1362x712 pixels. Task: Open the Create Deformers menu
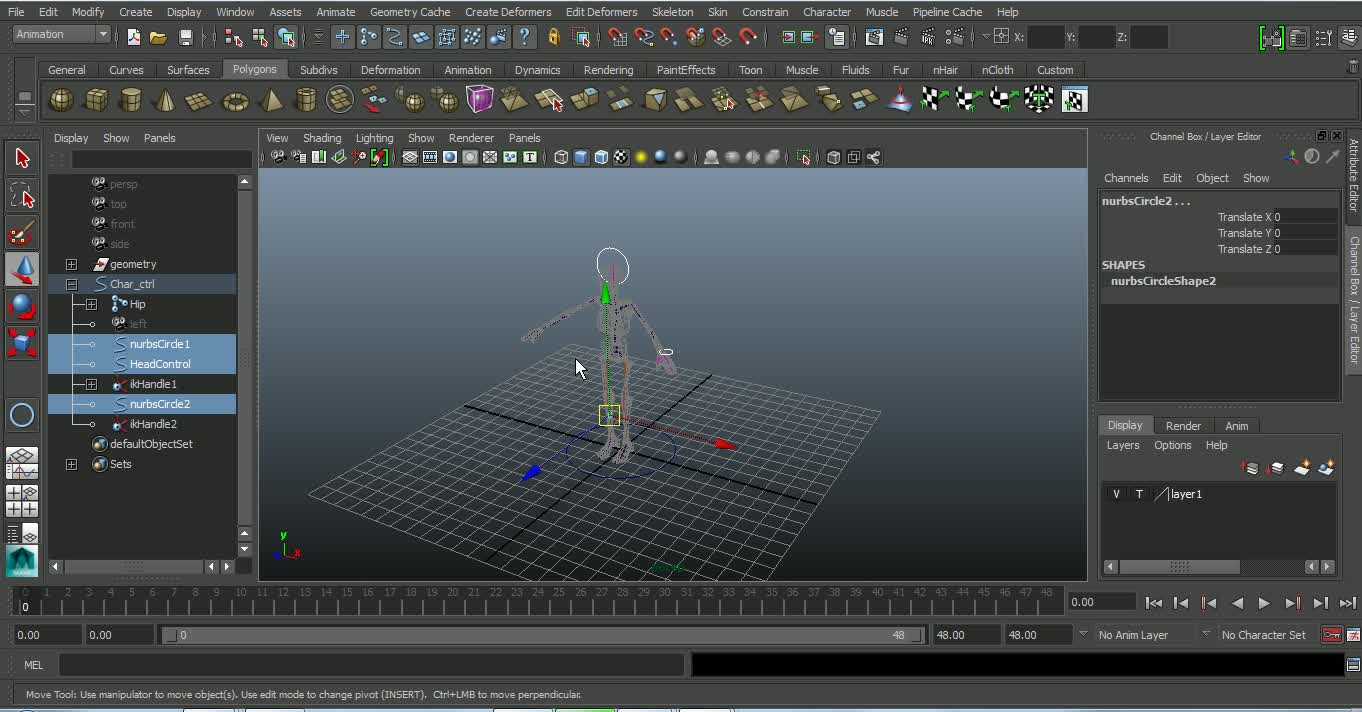(x=508, y=12)
